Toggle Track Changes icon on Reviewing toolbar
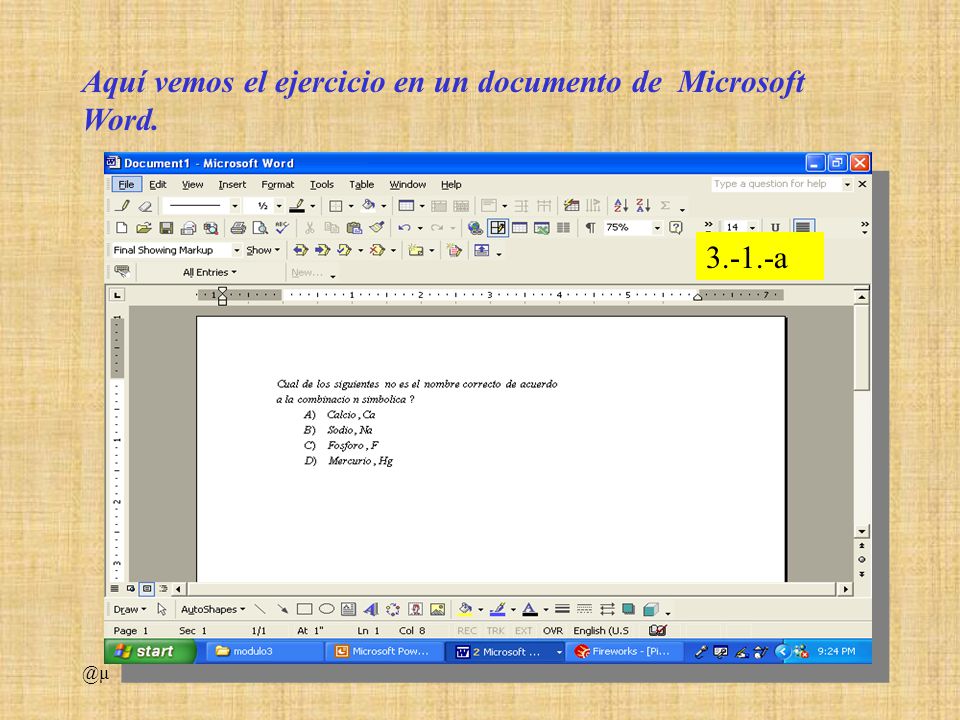The height and width of the screenshot is (720, 960). tap(454, 250)
